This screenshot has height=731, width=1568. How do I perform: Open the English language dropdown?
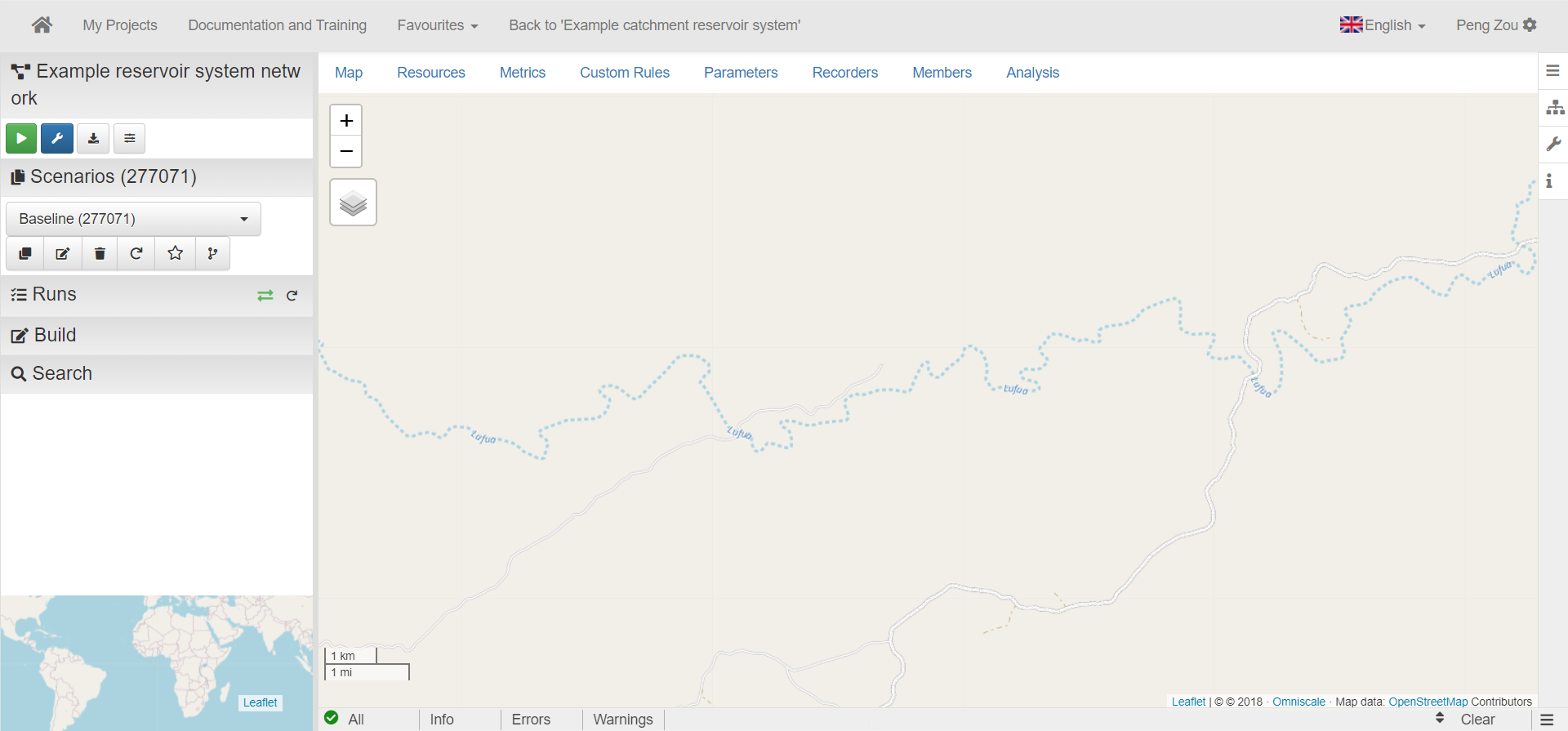point(1383,25)
